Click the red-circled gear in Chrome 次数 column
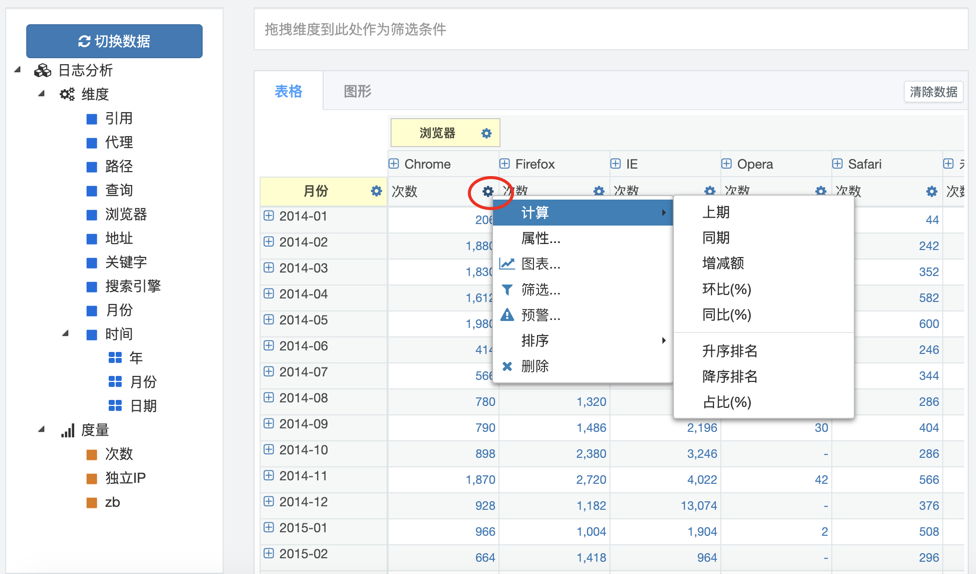 pos(488,191)
